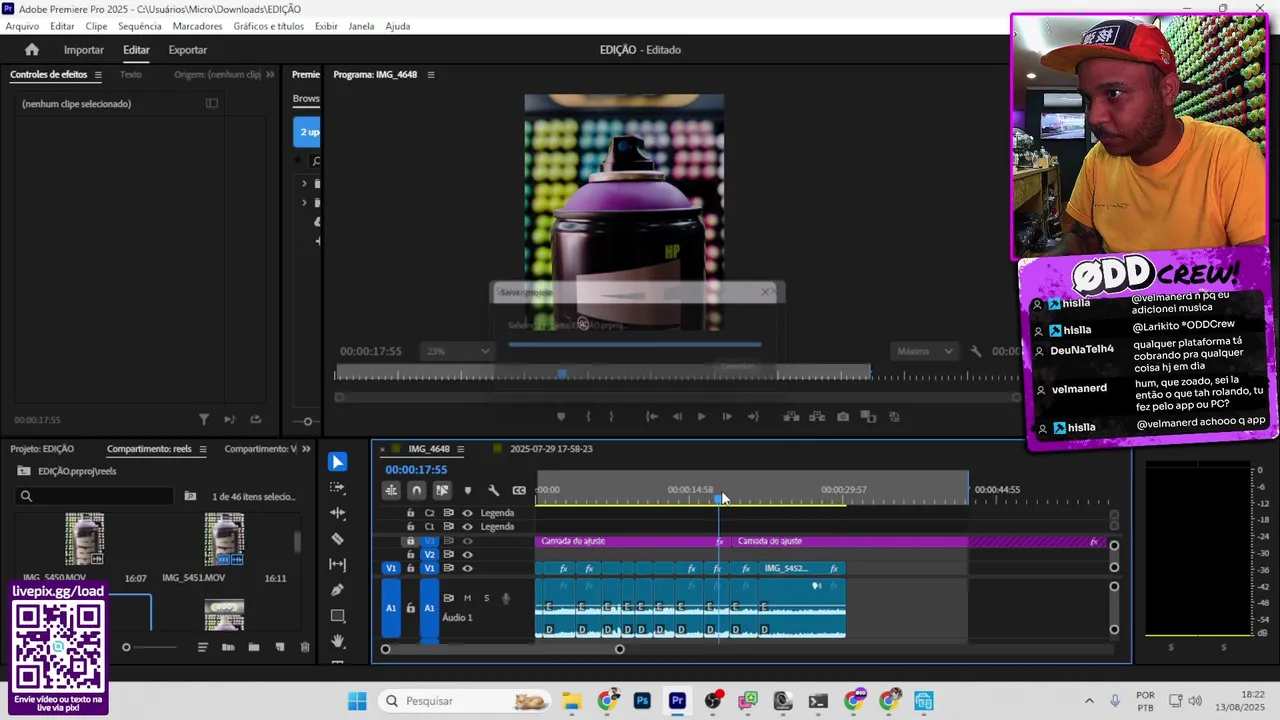Step back one frame in Program monitor
Screen dimensions: 1280x720
pos(677,417)
